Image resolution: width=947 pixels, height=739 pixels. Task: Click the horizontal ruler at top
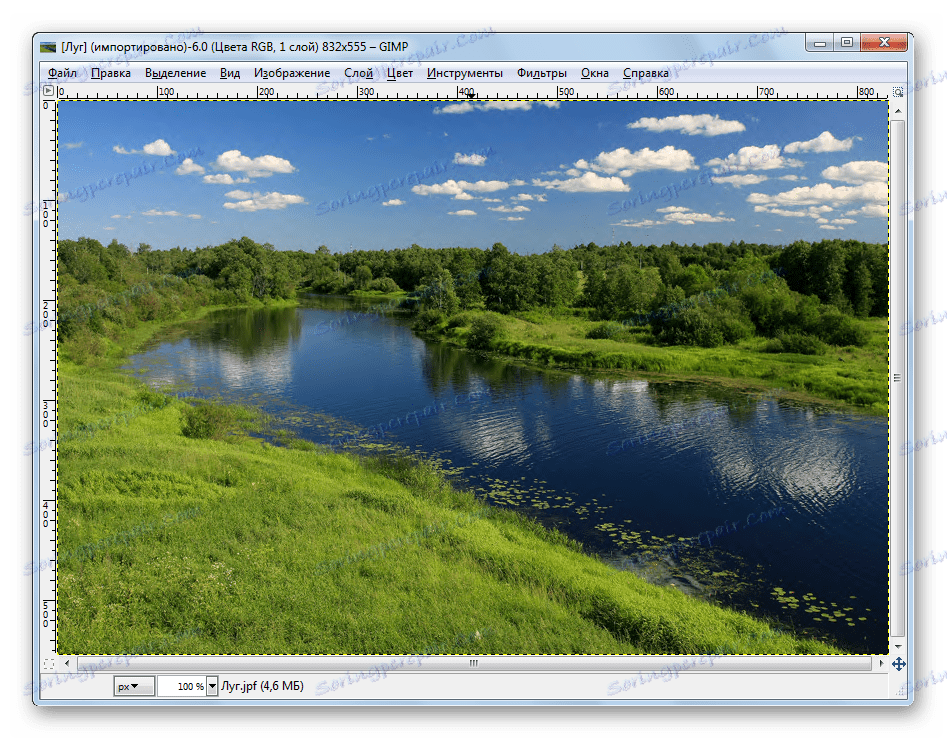coord(474,92)
